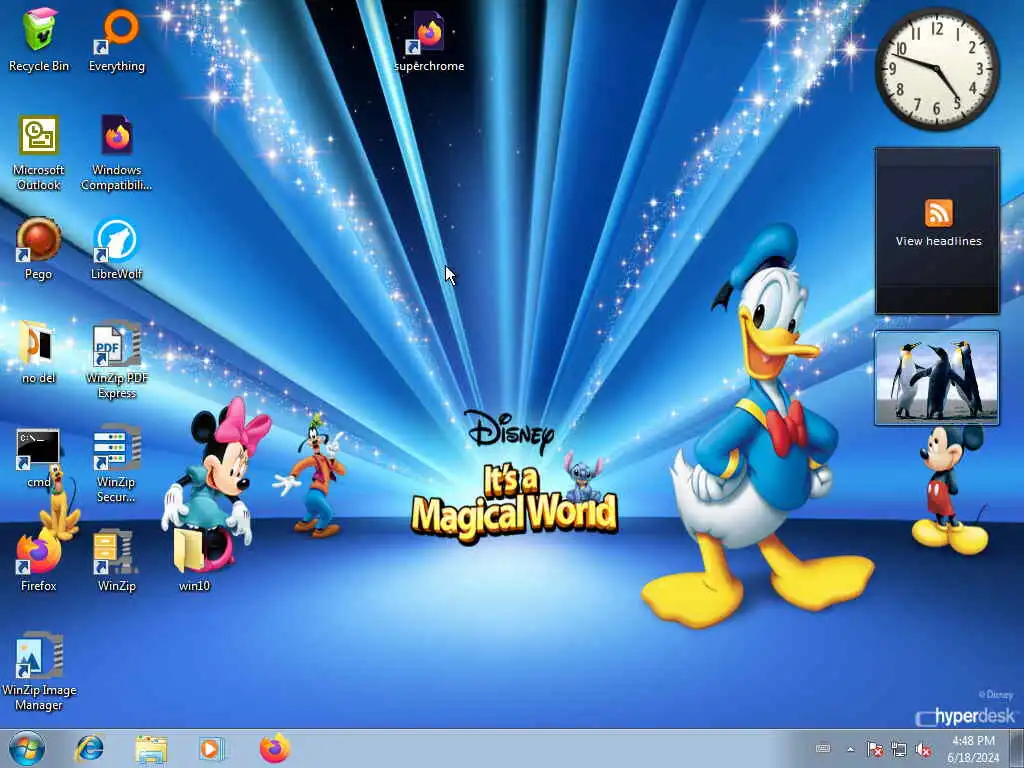This screenshot has height=768, width=1024.
Task: Launch Firefox from the taskbar
Action: pyautogui.click(x=274, y=748)
